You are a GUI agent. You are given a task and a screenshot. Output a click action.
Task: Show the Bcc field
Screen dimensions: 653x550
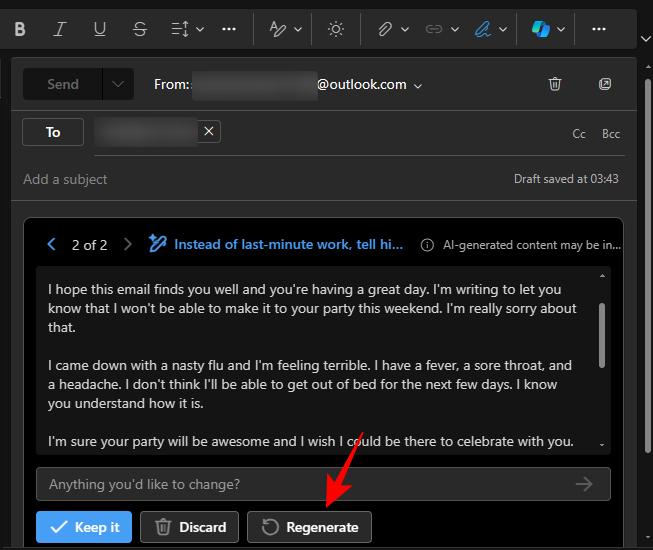point(611,134)
